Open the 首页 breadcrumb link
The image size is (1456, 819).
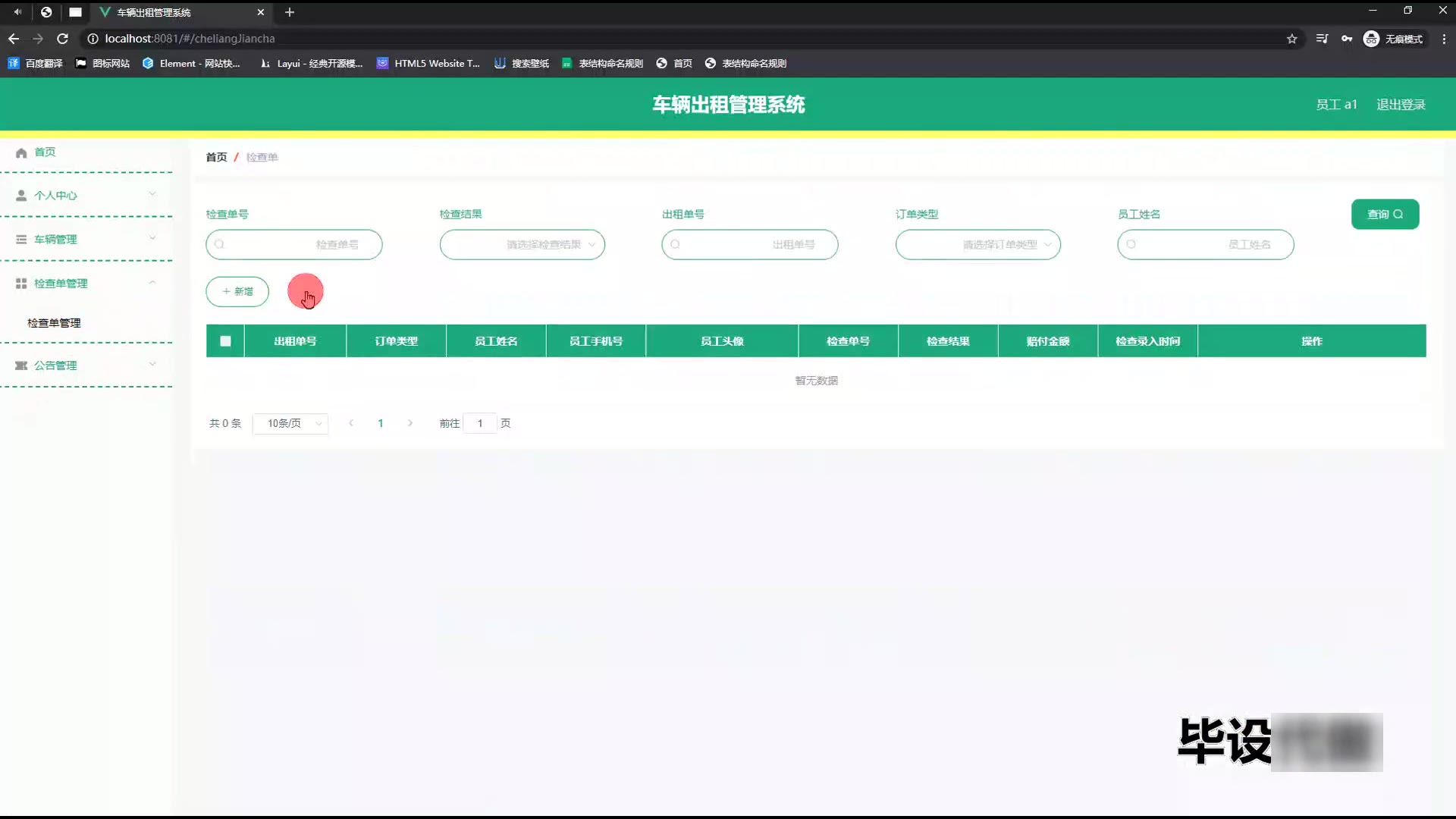[x=216, y=157]
